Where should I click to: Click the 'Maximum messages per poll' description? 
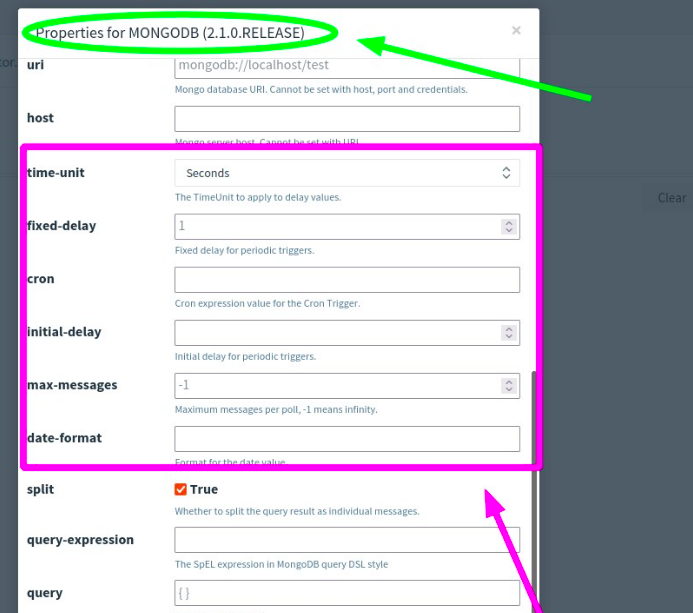(276, 409)
